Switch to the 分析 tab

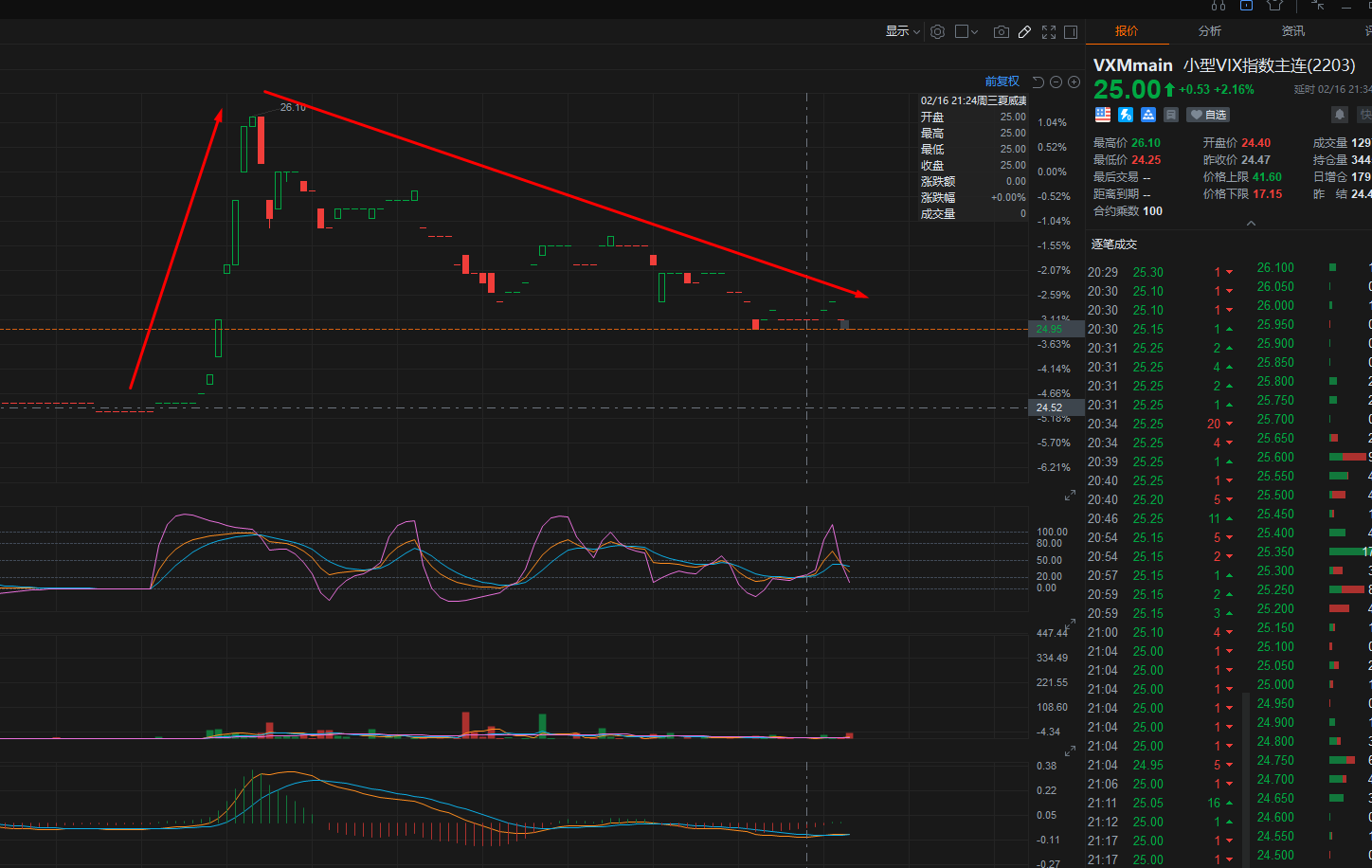point(1210,31)
